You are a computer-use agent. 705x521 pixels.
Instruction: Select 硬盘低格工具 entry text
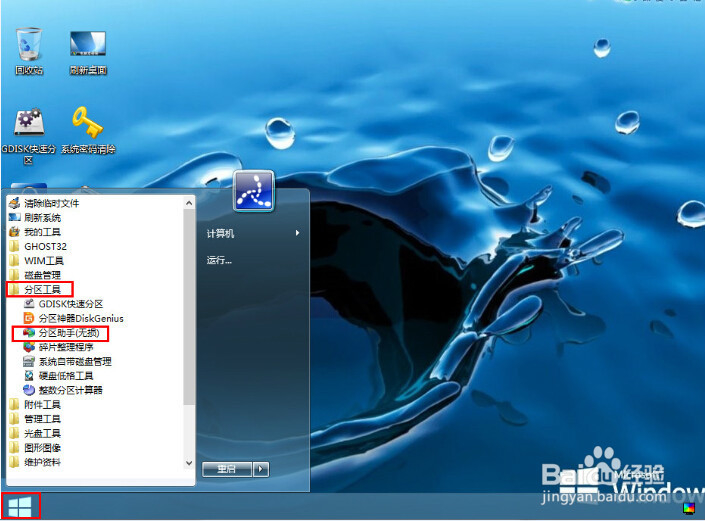tap(66, 376)
